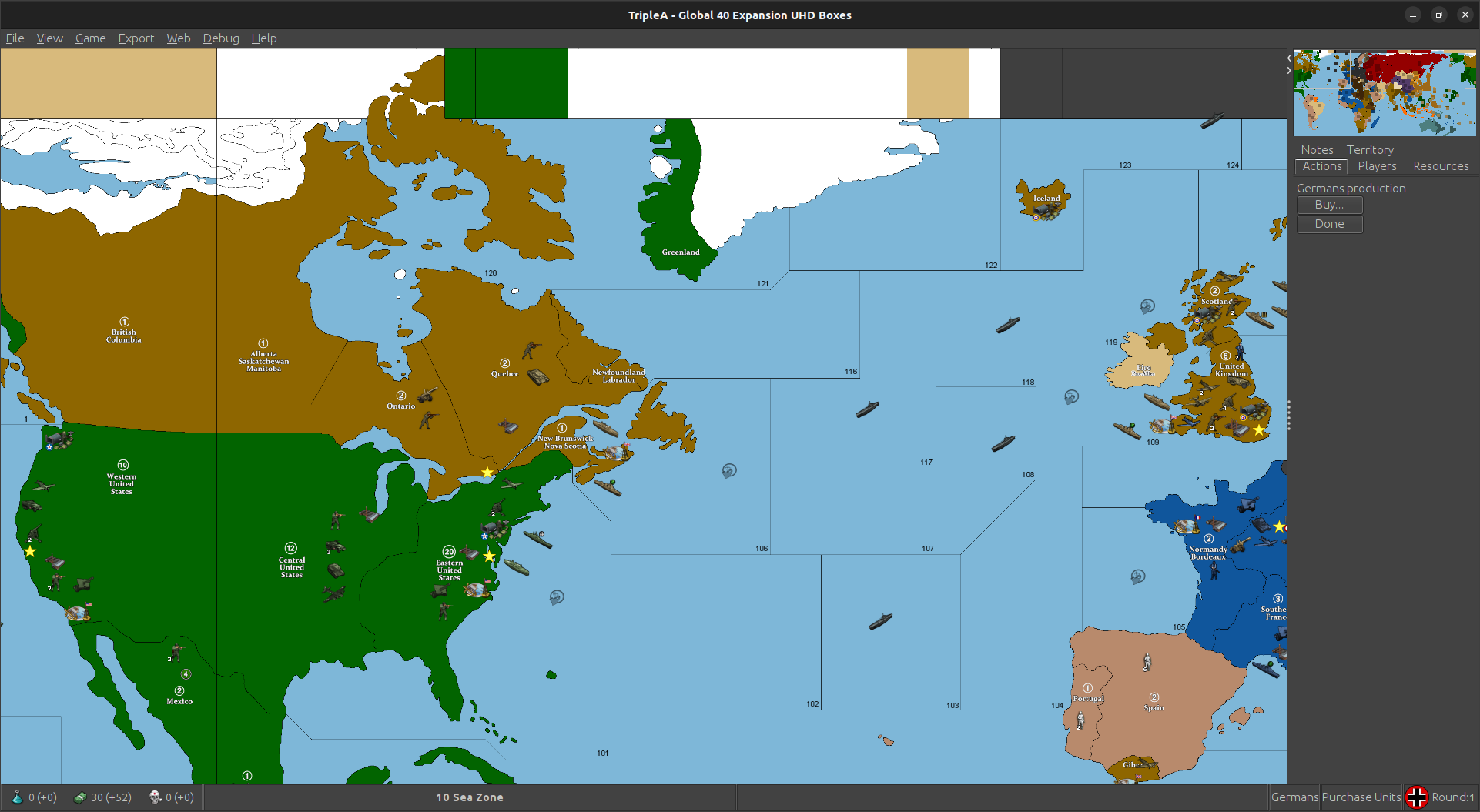
Task: Select the artillery unit in Ontario
Action: coord(427,395)
